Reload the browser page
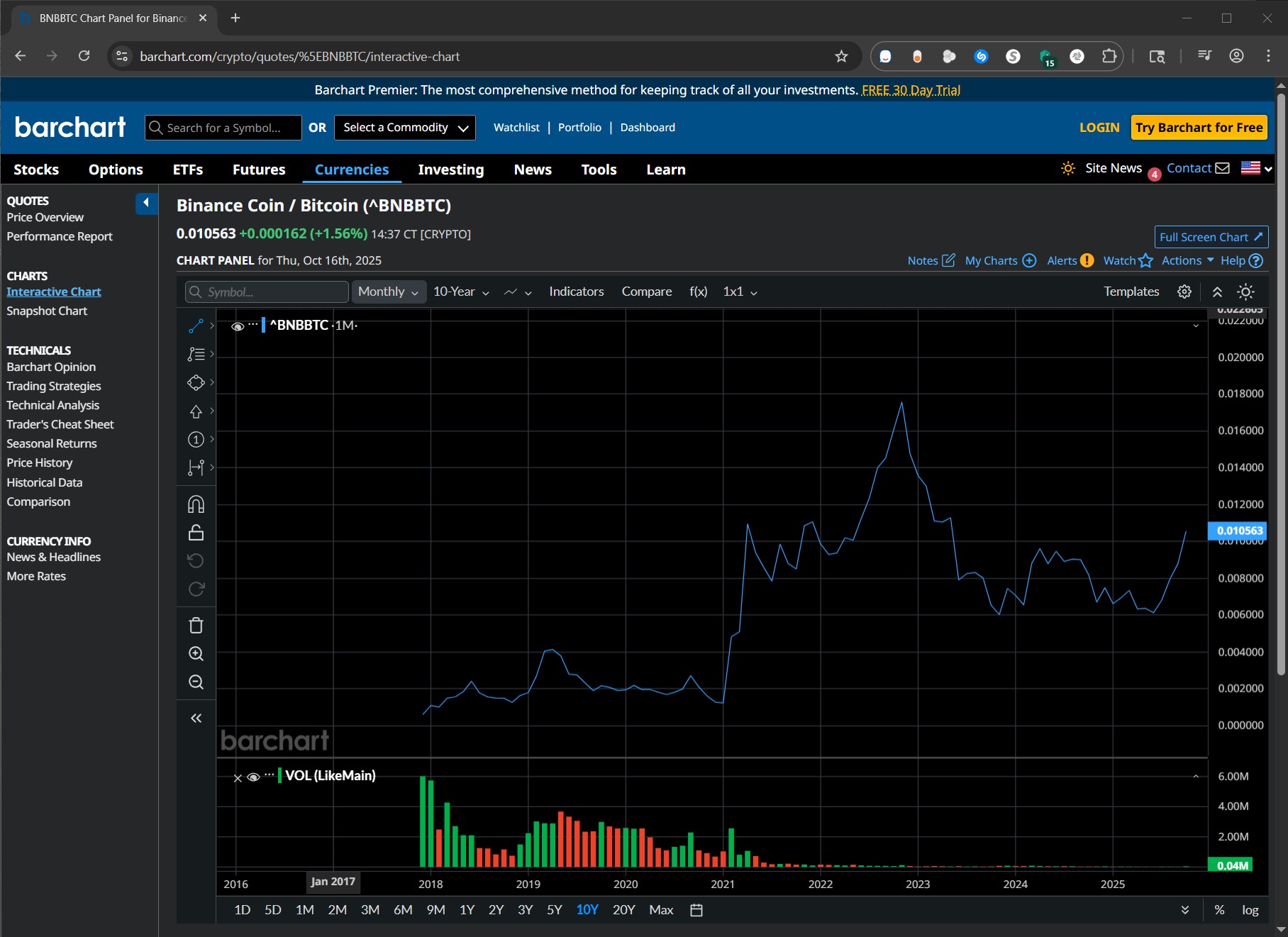 coord(84,56)
